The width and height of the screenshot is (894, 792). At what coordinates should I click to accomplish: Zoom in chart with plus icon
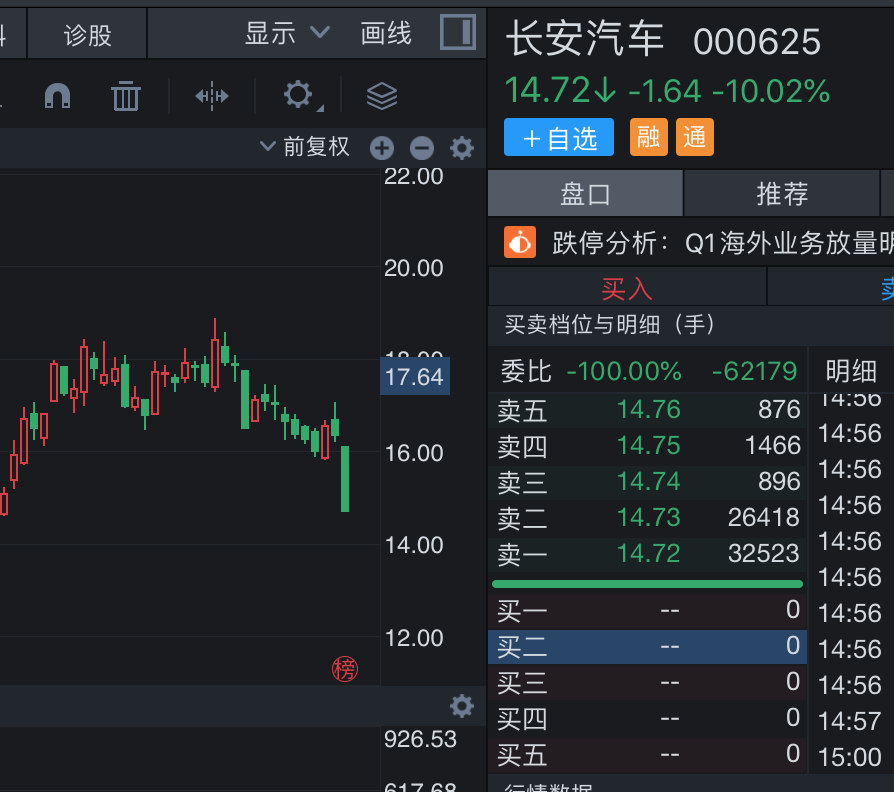tap(381, 148)
